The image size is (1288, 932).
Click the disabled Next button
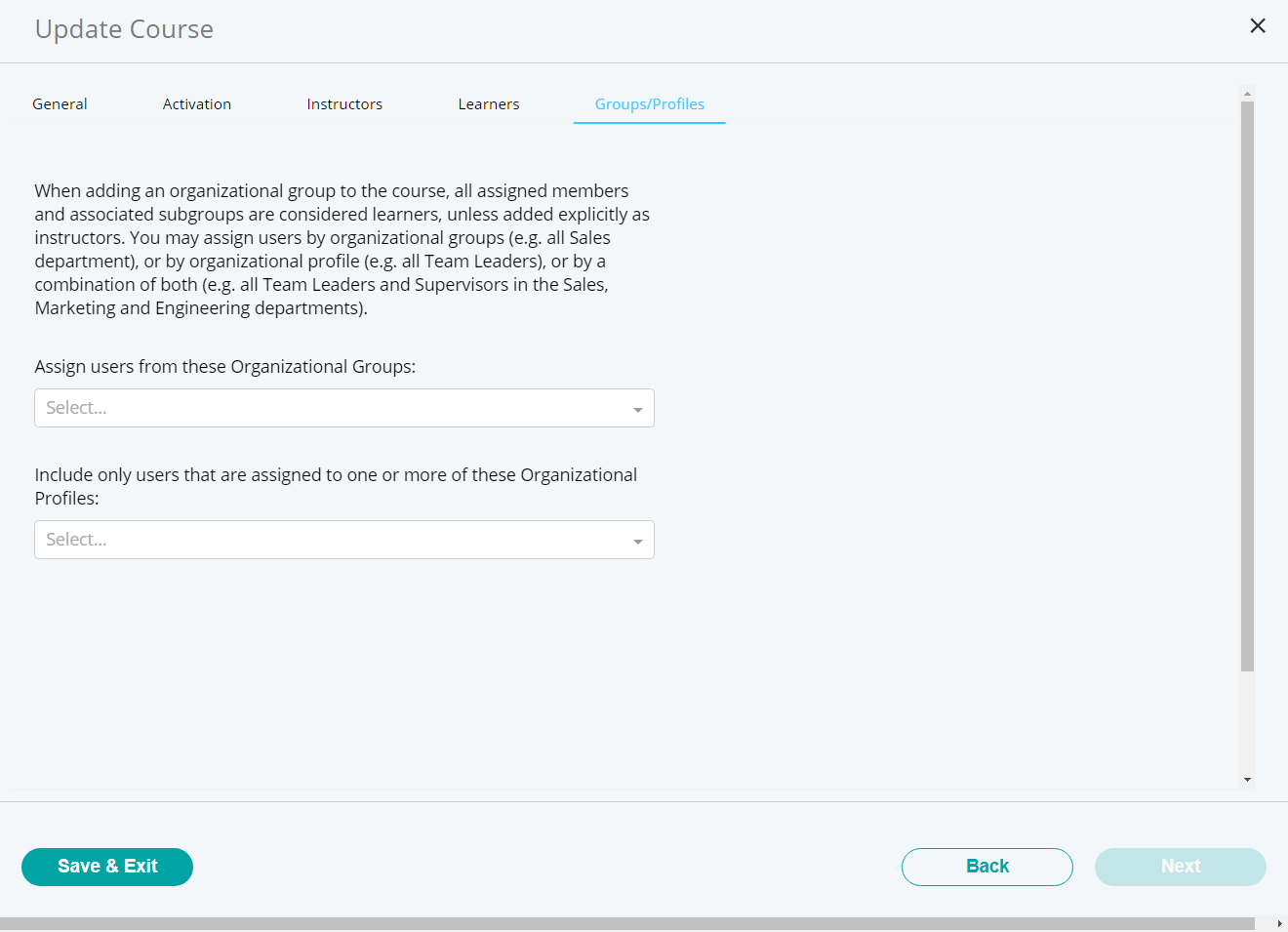tap(1180, 867)
